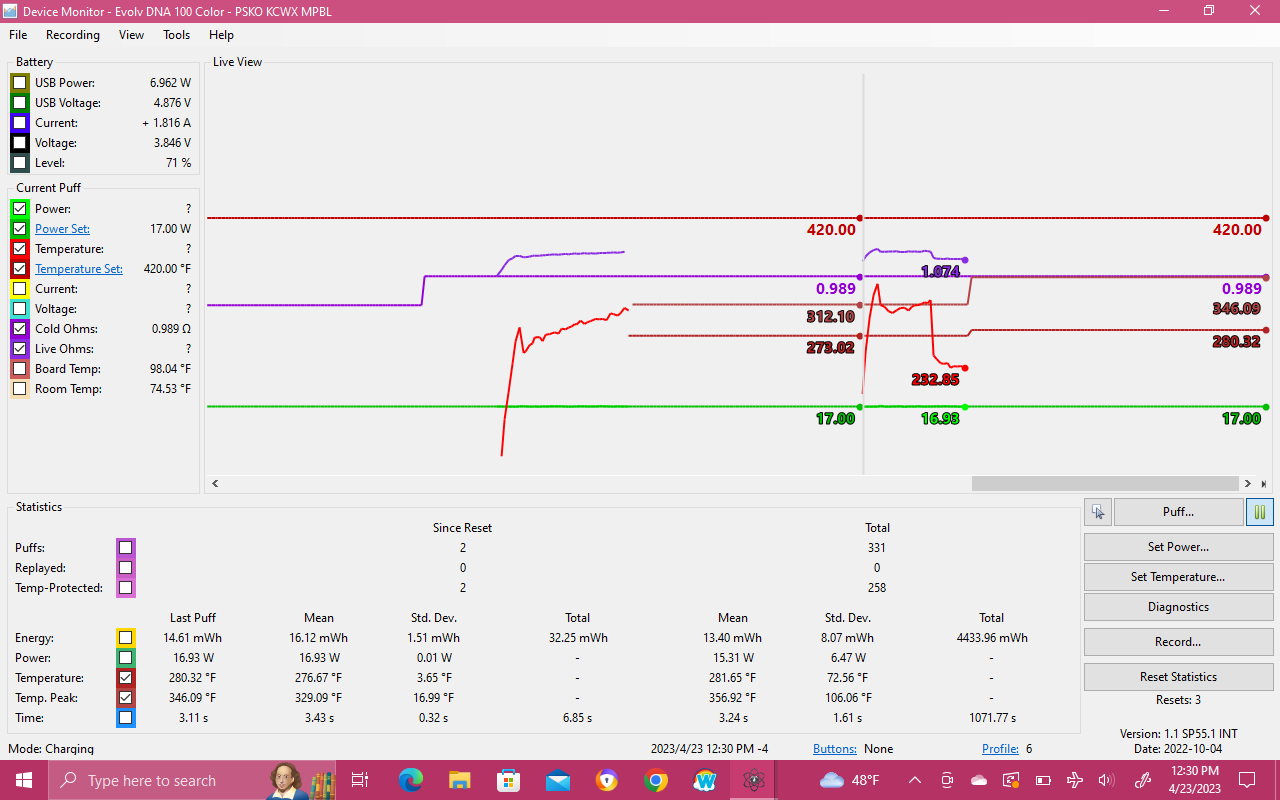The image size is (1280, 800).
Task: Uncheck the Cold Ohms checkbox
Action: 20,329
